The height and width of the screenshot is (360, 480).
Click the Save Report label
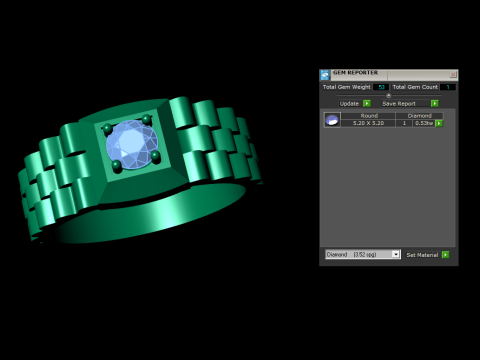tap(406, 104)
